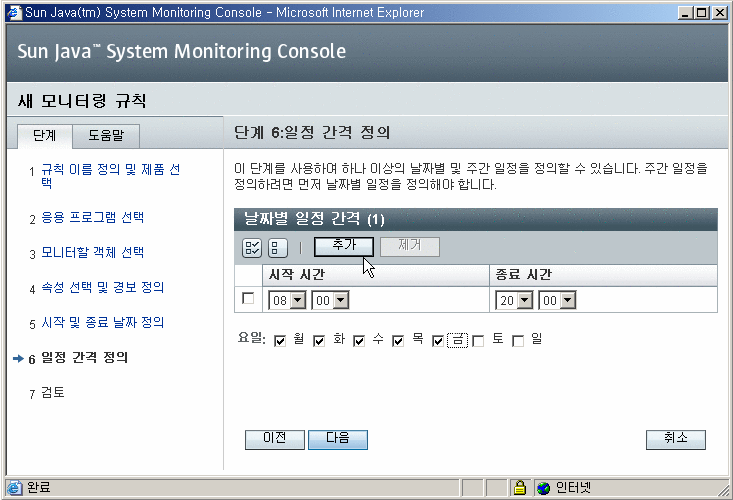This screenshot has width=733, height=500.
Task: Click the 새 모니터링 규칙 heading
Action: 82,100
